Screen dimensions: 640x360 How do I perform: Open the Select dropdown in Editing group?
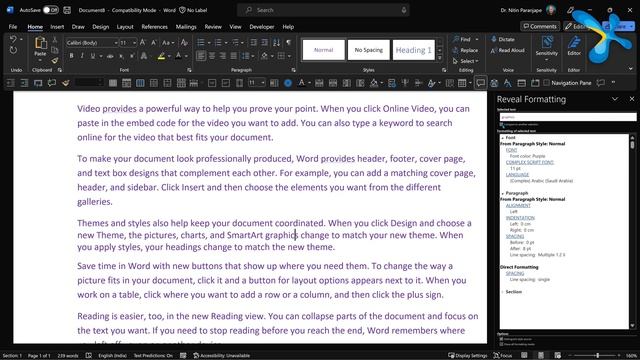[465, 61]
